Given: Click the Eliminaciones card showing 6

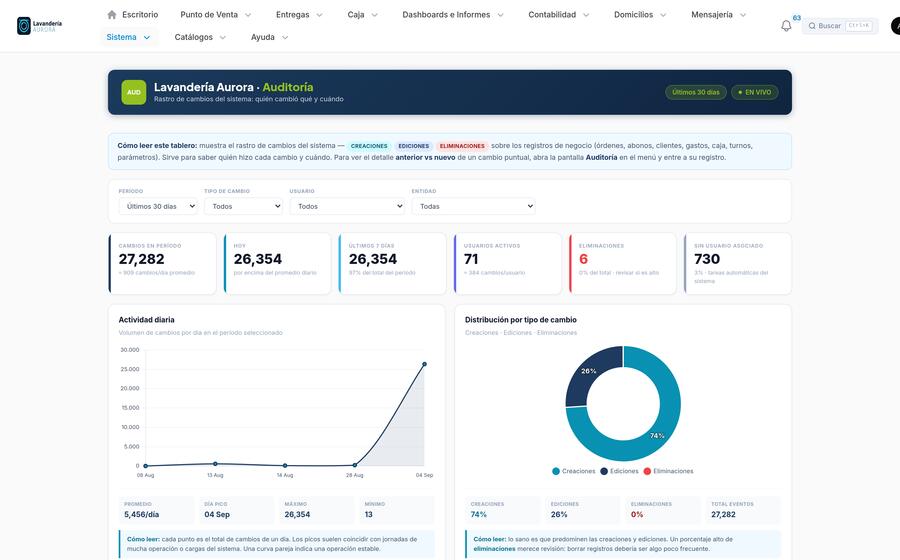Looking at the screenshot, I should tap(623, 263).
